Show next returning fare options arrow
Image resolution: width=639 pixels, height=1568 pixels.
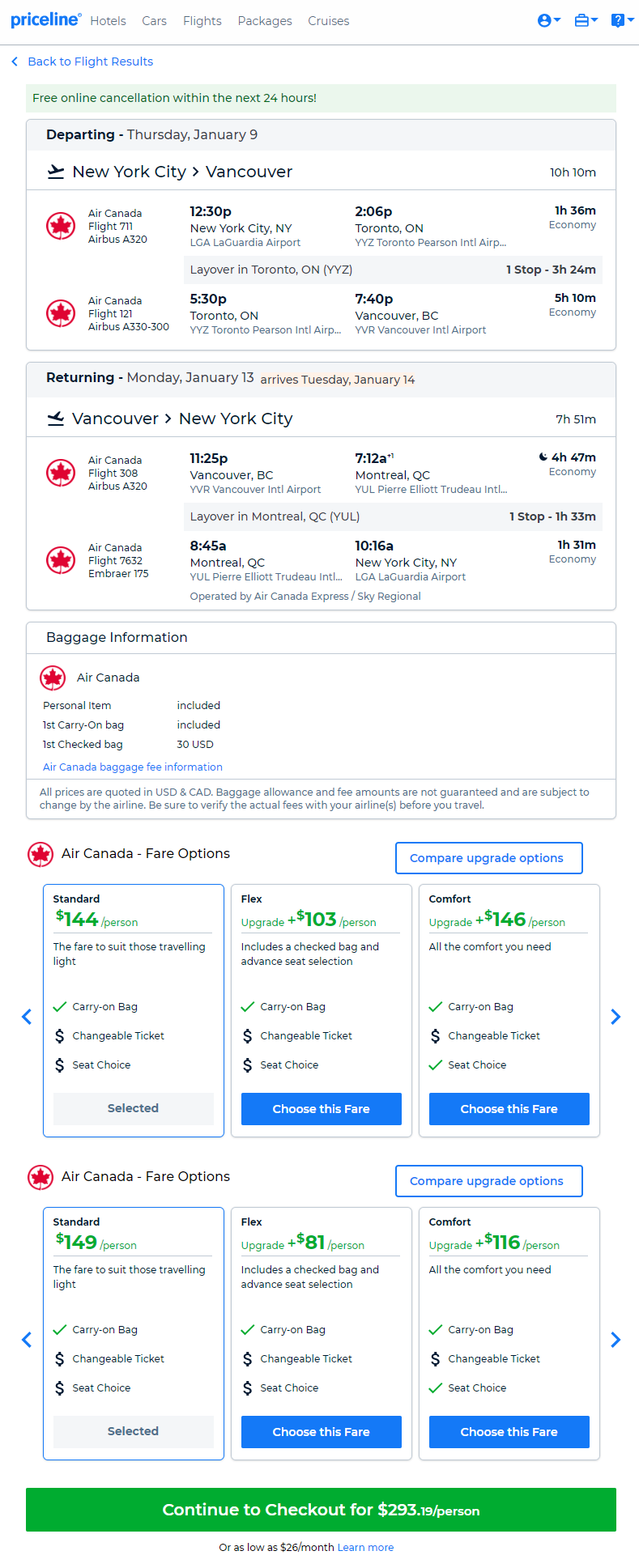(x=616, y=1340)
